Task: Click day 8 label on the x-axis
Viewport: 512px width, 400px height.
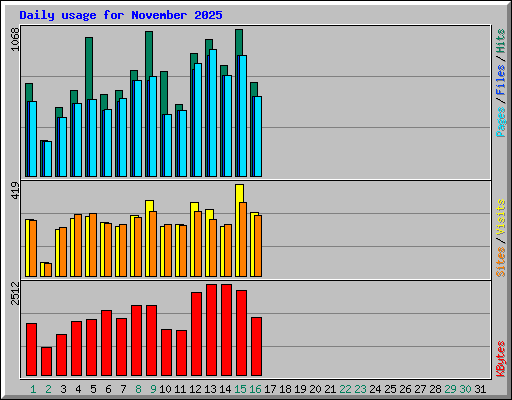Action: coord(138,389)
